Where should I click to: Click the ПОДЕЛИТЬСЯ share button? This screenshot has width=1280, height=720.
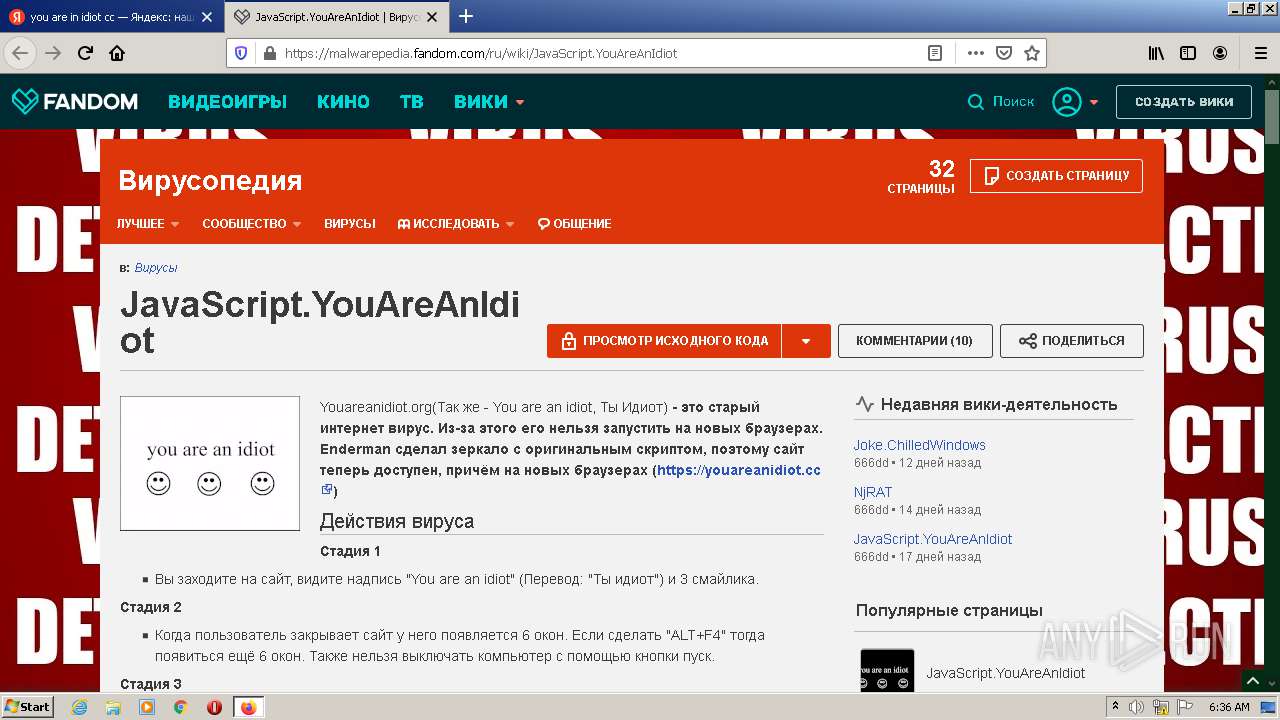click(1072, 341)
